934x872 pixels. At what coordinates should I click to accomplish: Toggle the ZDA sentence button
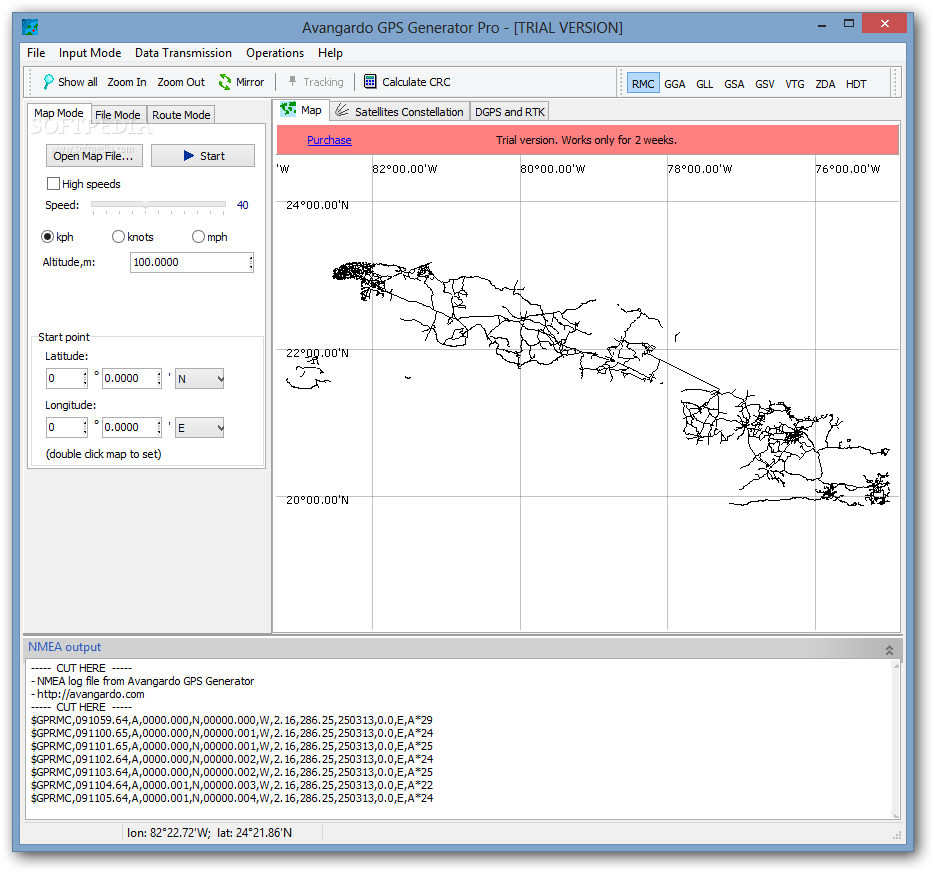pos(825,84)
